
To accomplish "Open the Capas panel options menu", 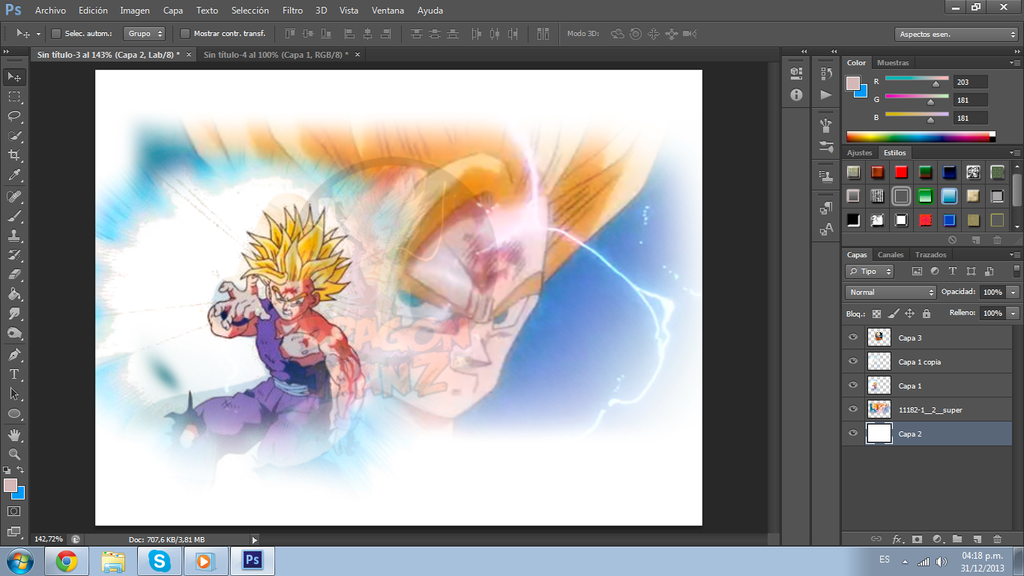I will [1014, 255].
